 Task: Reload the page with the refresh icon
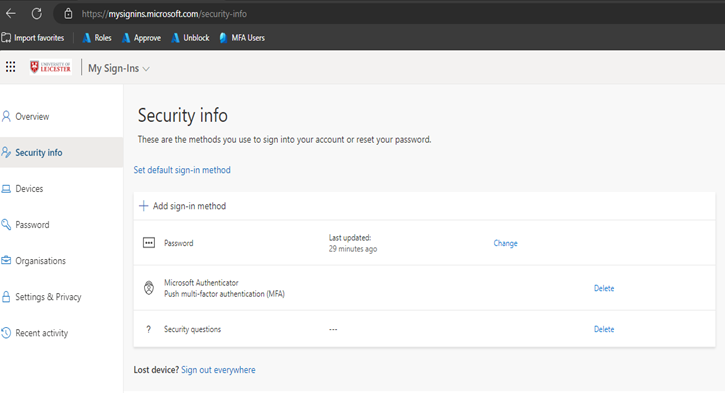37,14
